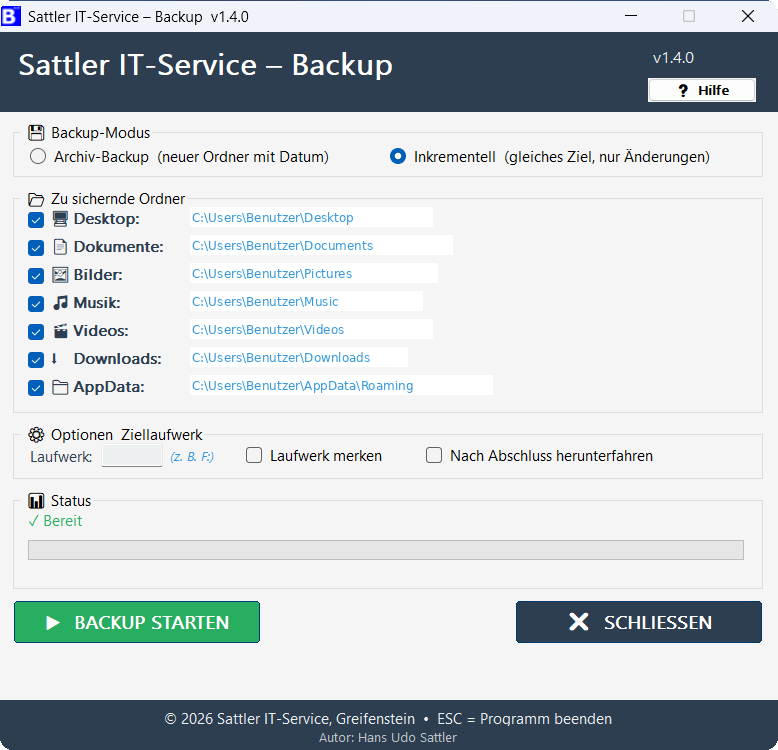Click the path C:\Users\Benutzer\Documents

pyautogui.click(x=282, y=246)
